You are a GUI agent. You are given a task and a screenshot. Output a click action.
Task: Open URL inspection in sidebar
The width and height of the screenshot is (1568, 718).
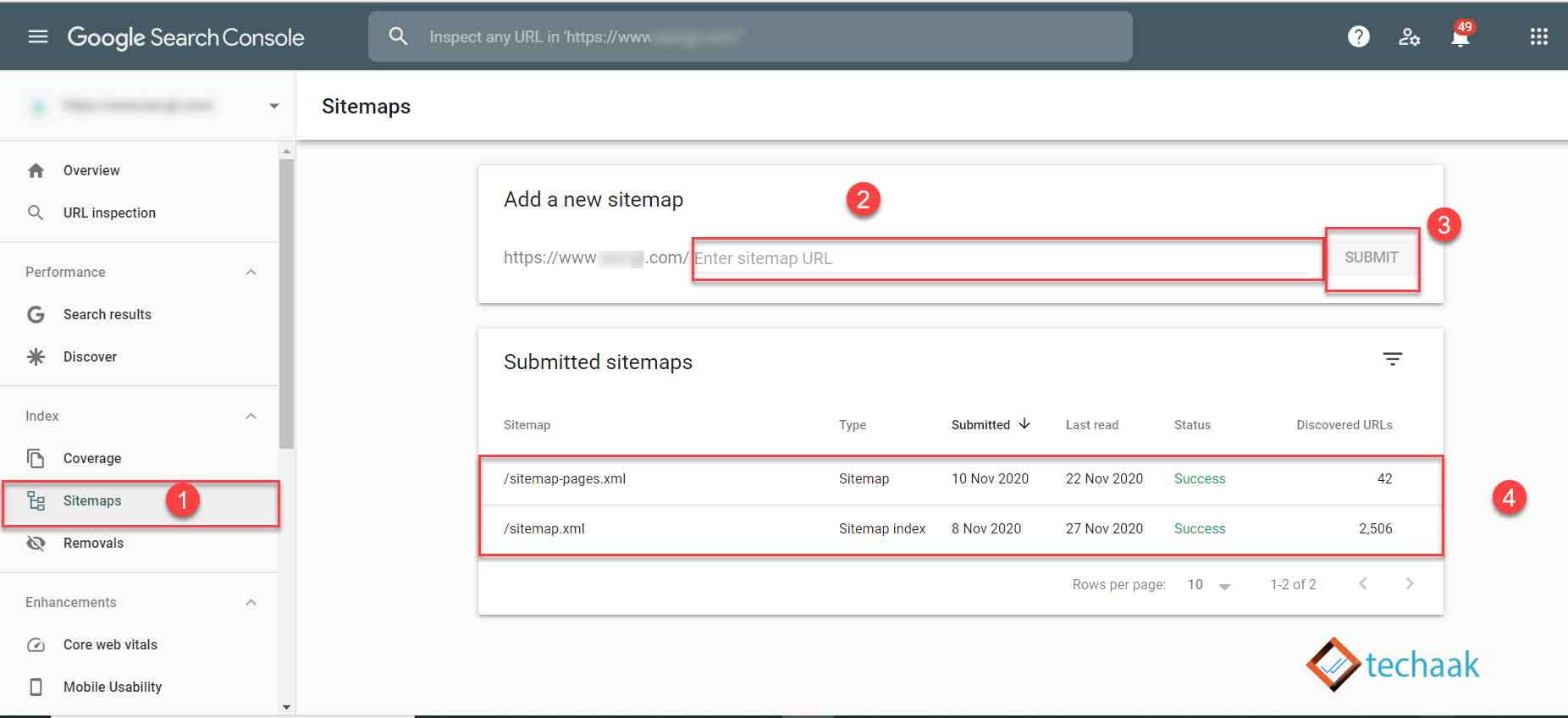(140, 213)
